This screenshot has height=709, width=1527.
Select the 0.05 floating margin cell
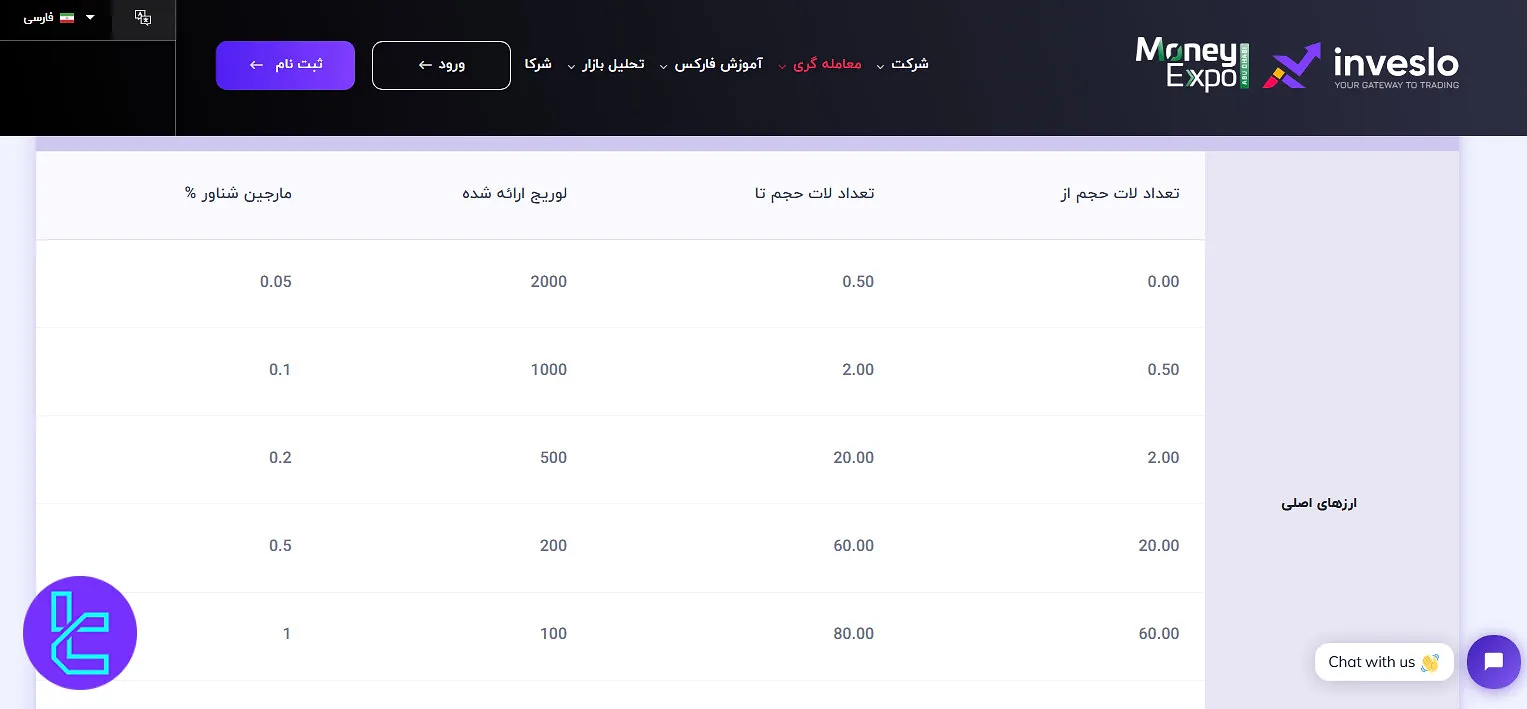(276, 282)
